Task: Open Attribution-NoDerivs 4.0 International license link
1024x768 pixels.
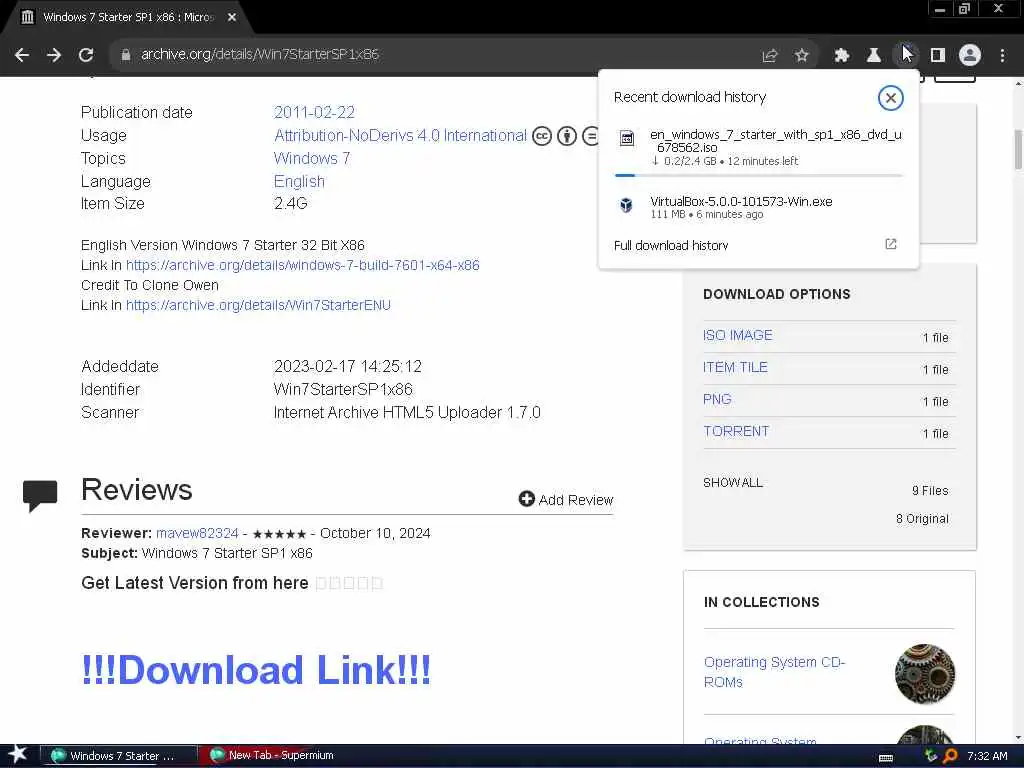Action: click(x=400, y=136)
